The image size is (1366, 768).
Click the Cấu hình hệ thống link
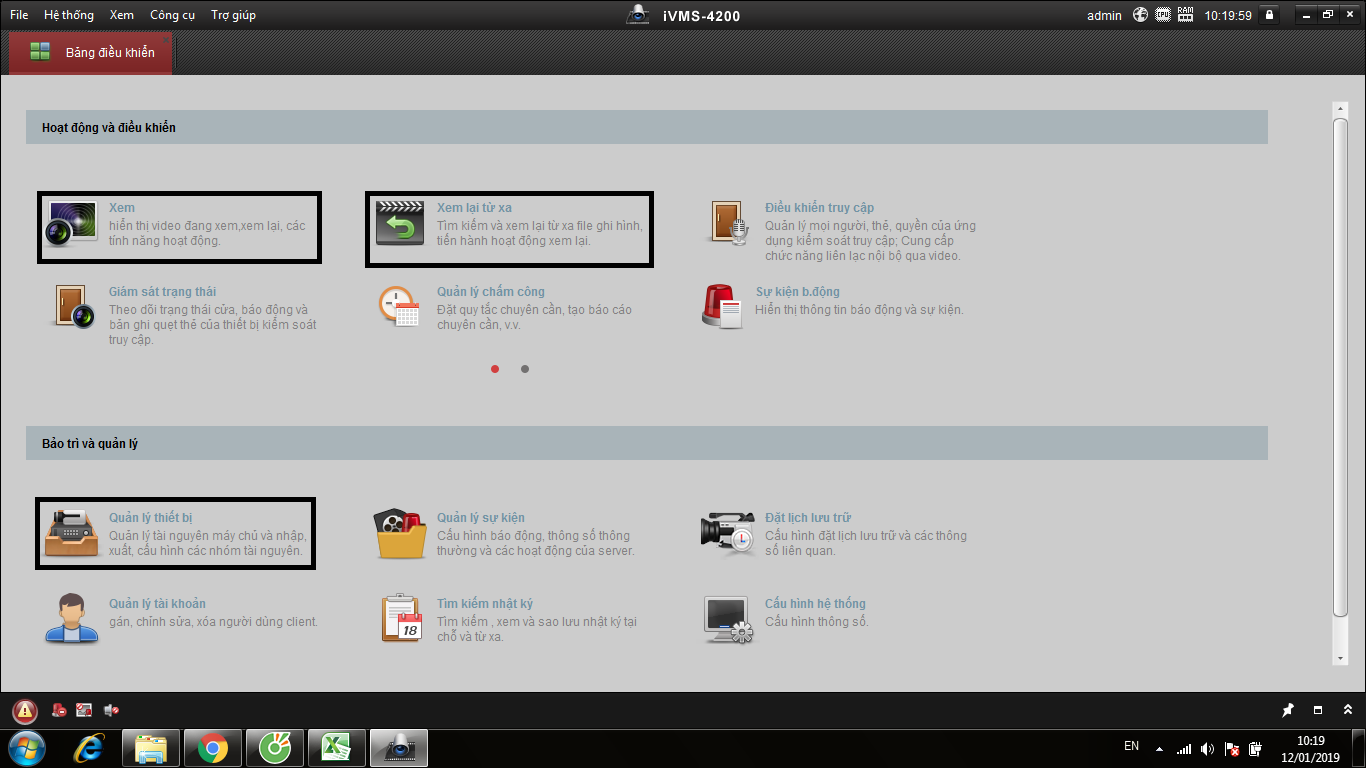point(815,604)
